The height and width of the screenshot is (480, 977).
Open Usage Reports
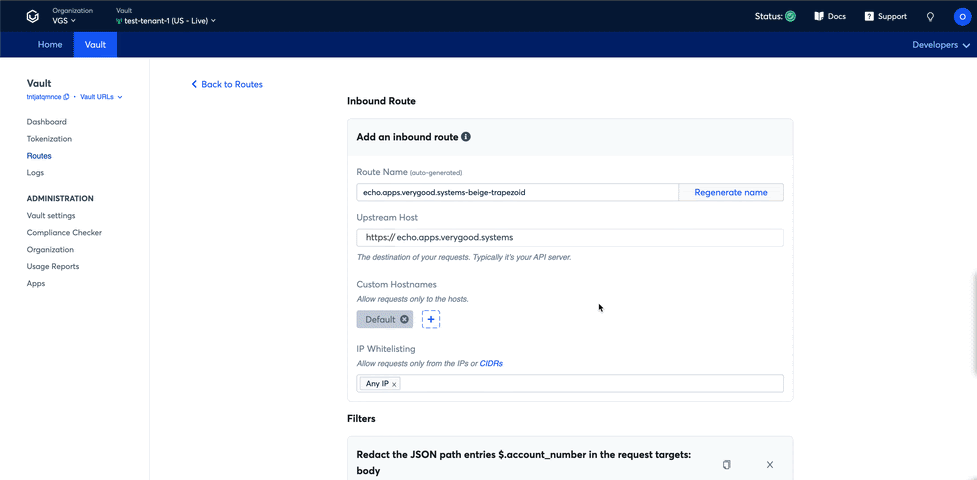click(x=53, y=266)
